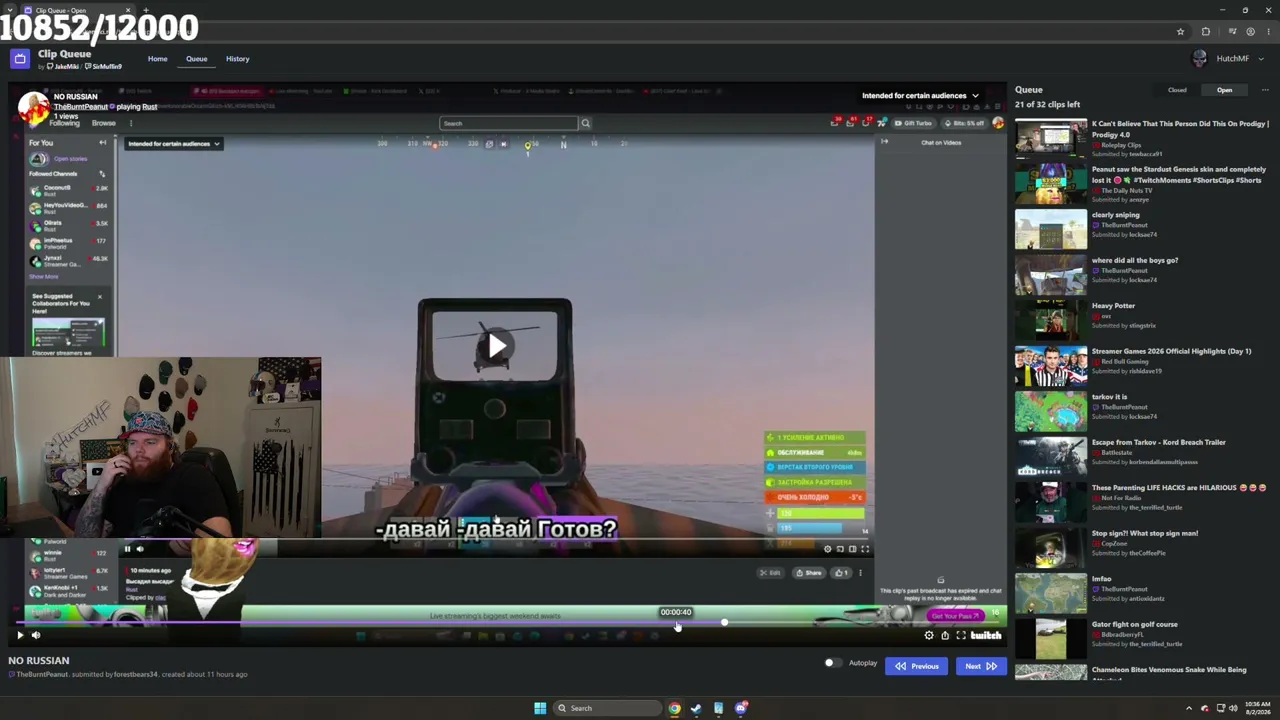1280x720 pixels.
Task: Click the 'Stop sign?! What stop sign man!' title
Action: 1145,533
